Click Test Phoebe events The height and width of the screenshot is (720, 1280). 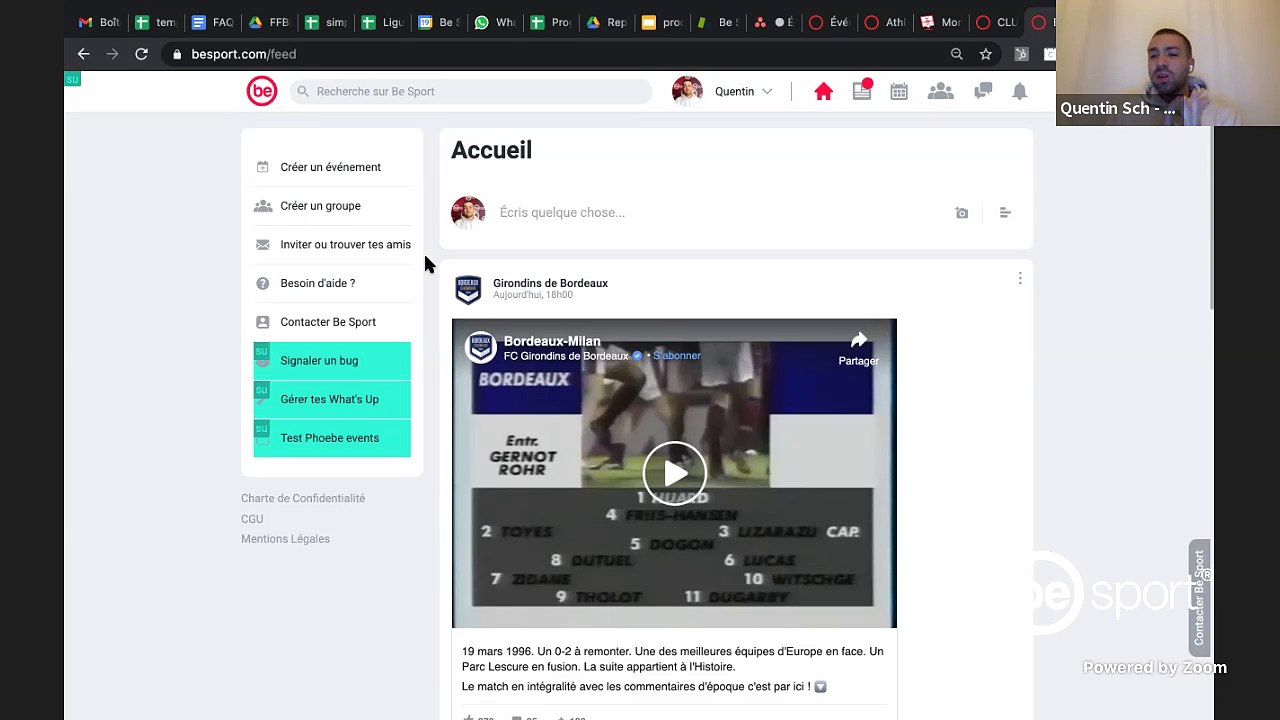pyautogui.click(x=332, y=438)
